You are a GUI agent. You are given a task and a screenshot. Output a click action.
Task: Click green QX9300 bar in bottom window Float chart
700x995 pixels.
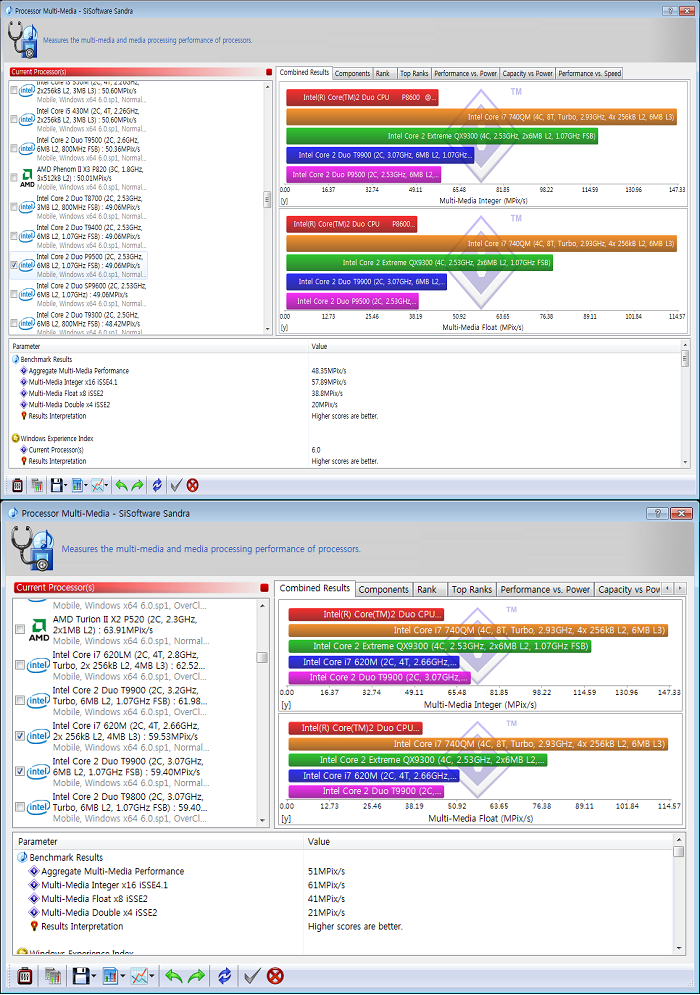(418, 760)
